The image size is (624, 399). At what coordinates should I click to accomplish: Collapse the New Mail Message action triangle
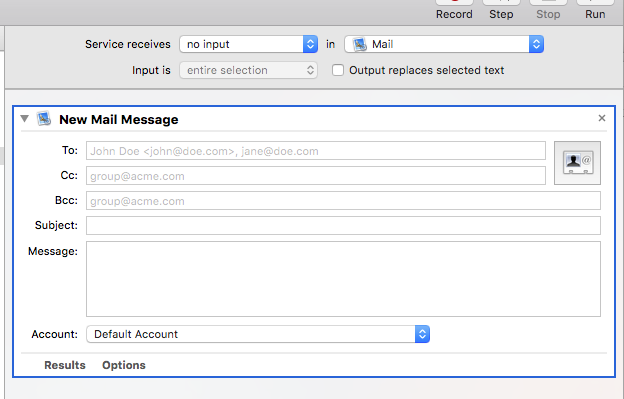25,119
